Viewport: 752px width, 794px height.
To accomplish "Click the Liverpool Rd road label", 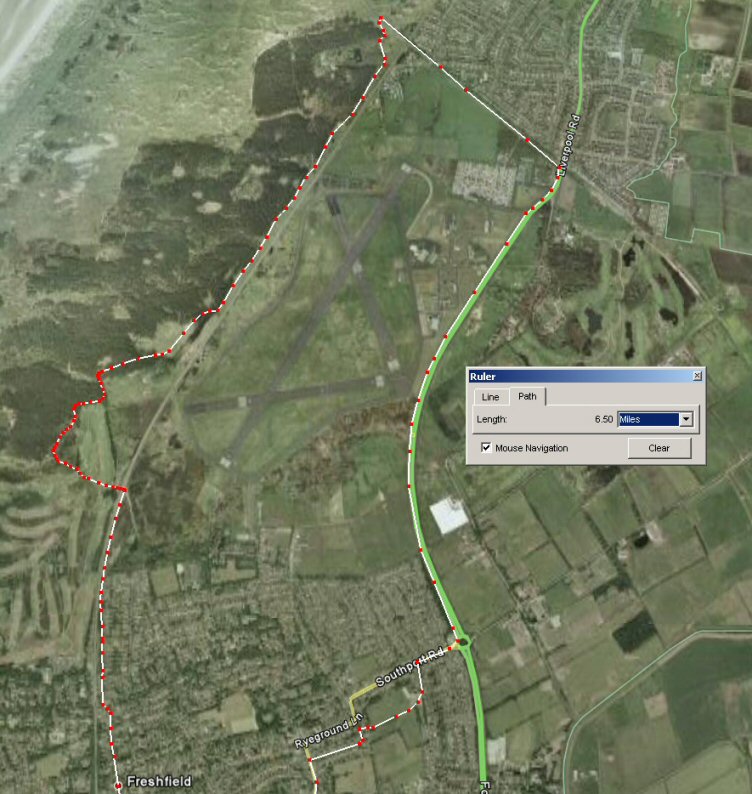I will (x=569, y=146).
